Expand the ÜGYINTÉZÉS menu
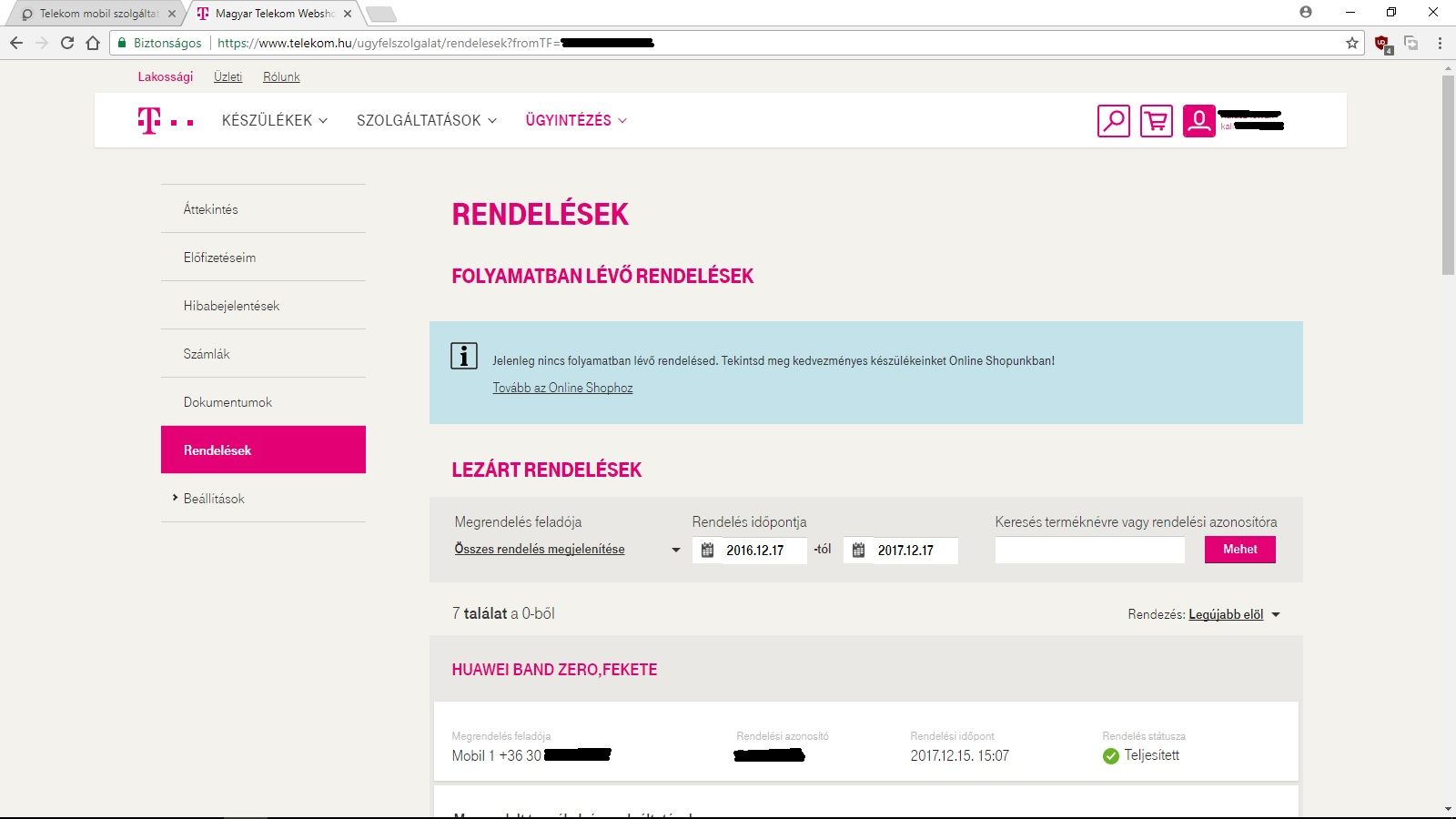The width and height of the screenshot is (1456, 819). coord(576,120)
